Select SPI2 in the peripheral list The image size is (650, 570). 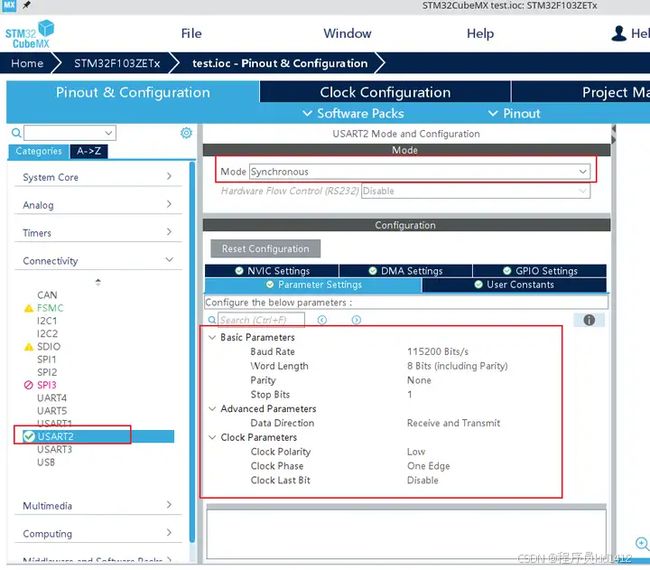[47, 372]
